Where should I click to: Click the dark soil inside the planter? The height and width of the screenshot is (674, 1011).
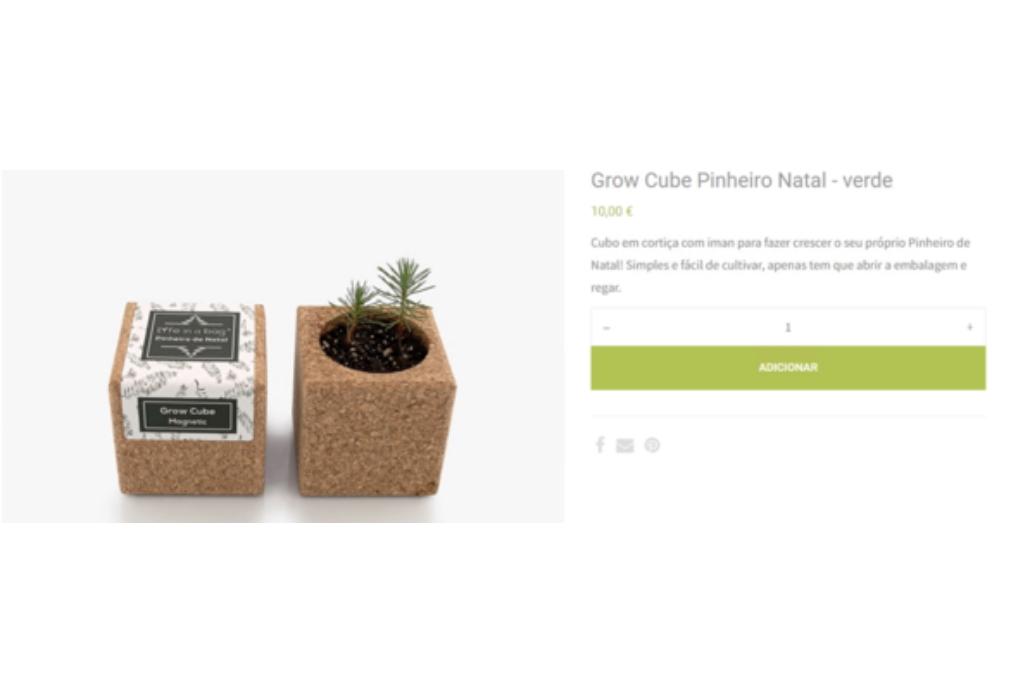click(x=373, y=348)
